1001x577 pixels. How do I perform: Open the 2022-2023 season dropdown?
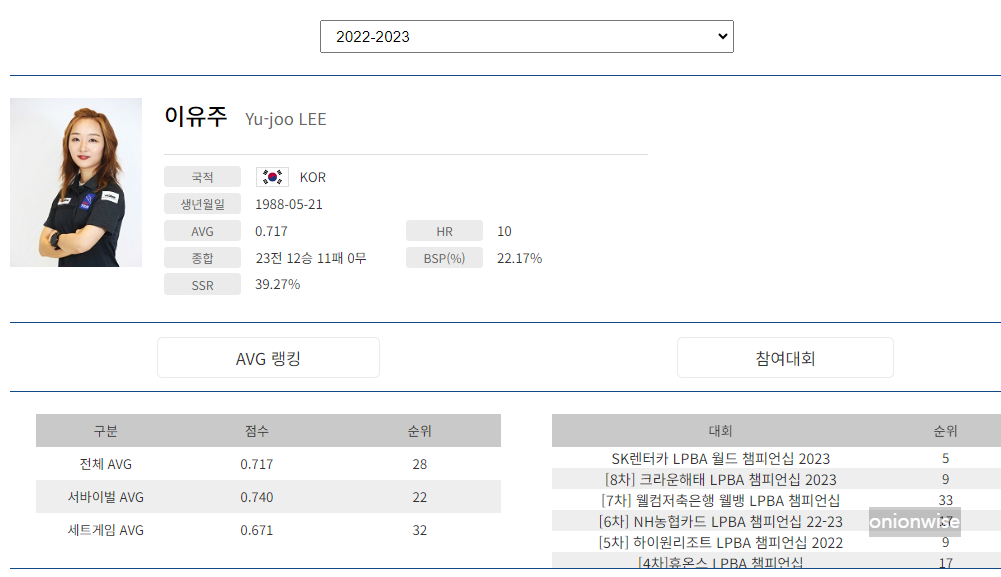[525, 36]
